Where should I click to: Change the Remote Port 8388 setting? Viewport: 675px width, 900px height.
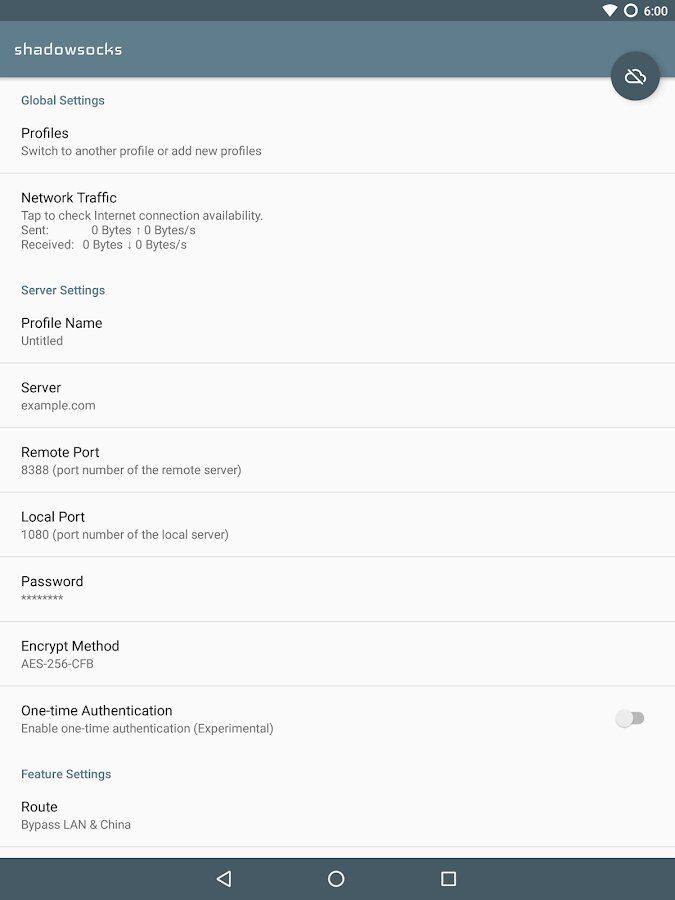[x=338, y=460]
